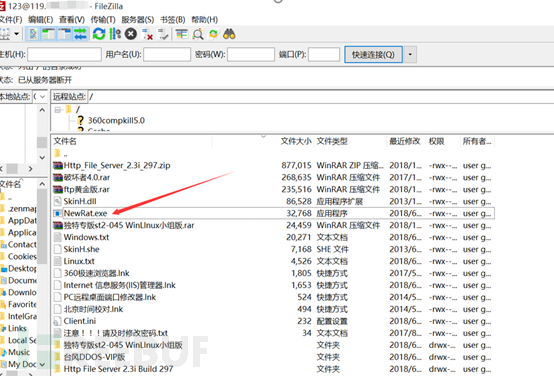
Task: Select Cookies folder in local list
Action: coord(22,257)
